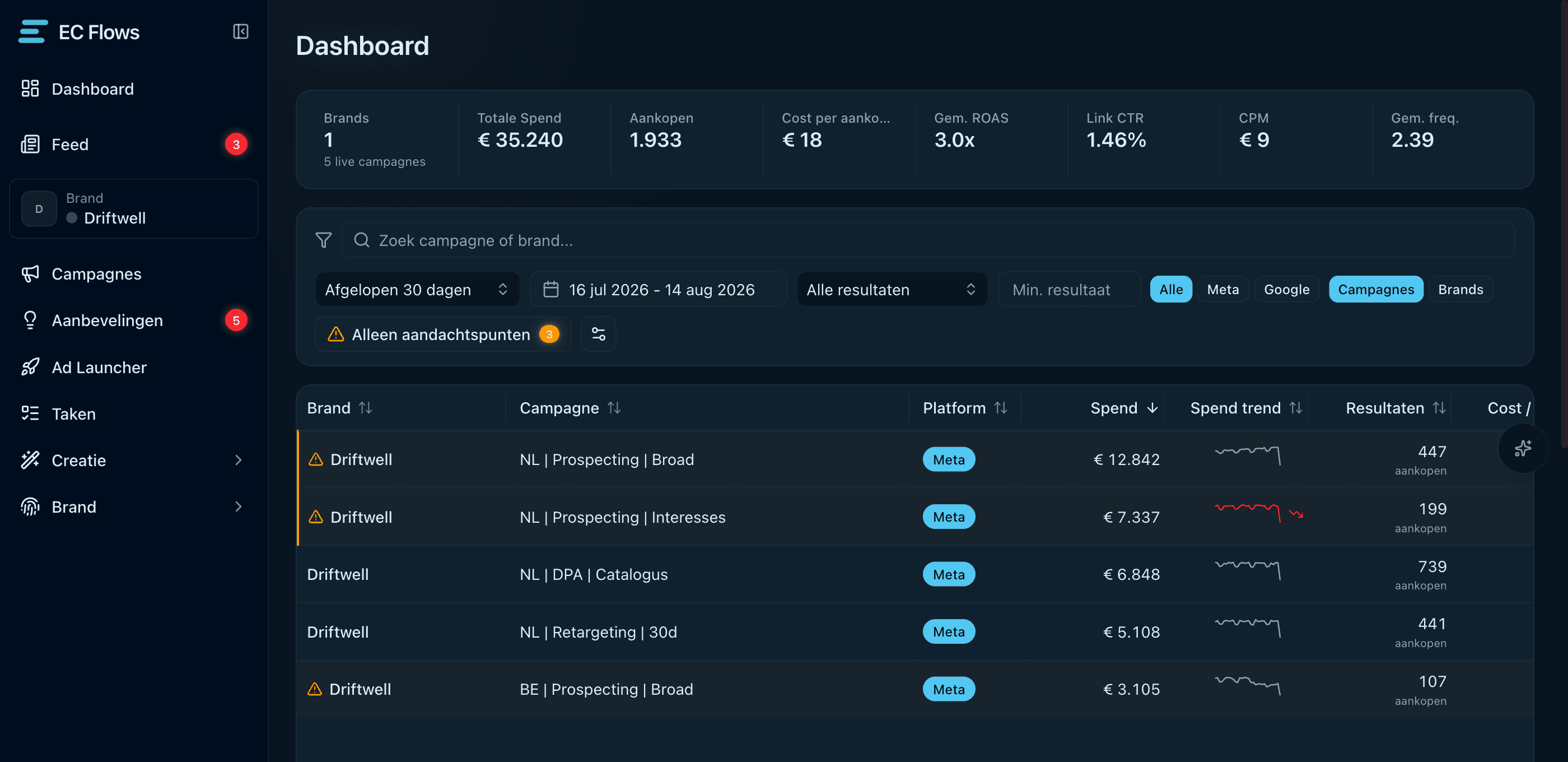Open campaign NL | Prospecting | Interesses
This screenshot has height=762, width=1568.
point(622,517)
